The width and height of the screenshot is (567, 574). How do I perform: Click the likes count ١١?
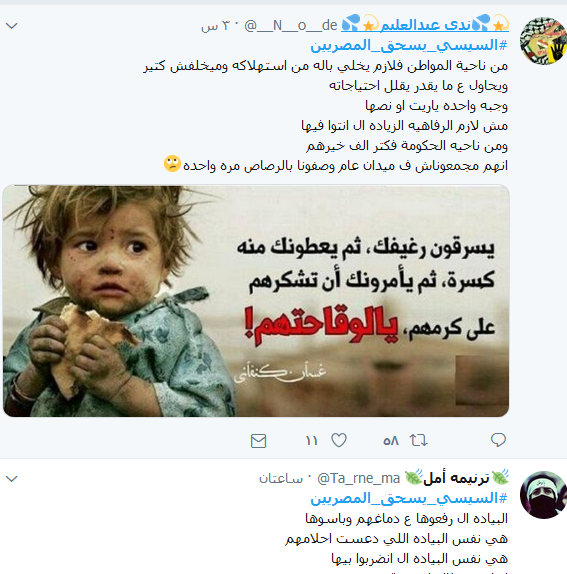312,441
